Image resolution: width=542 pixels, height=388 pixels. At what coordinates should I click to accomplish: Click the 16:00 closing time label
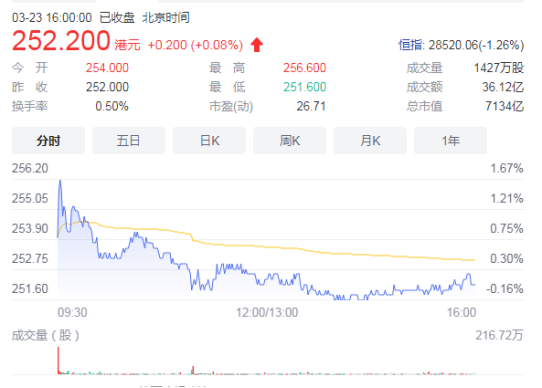(x=461, y=313)
